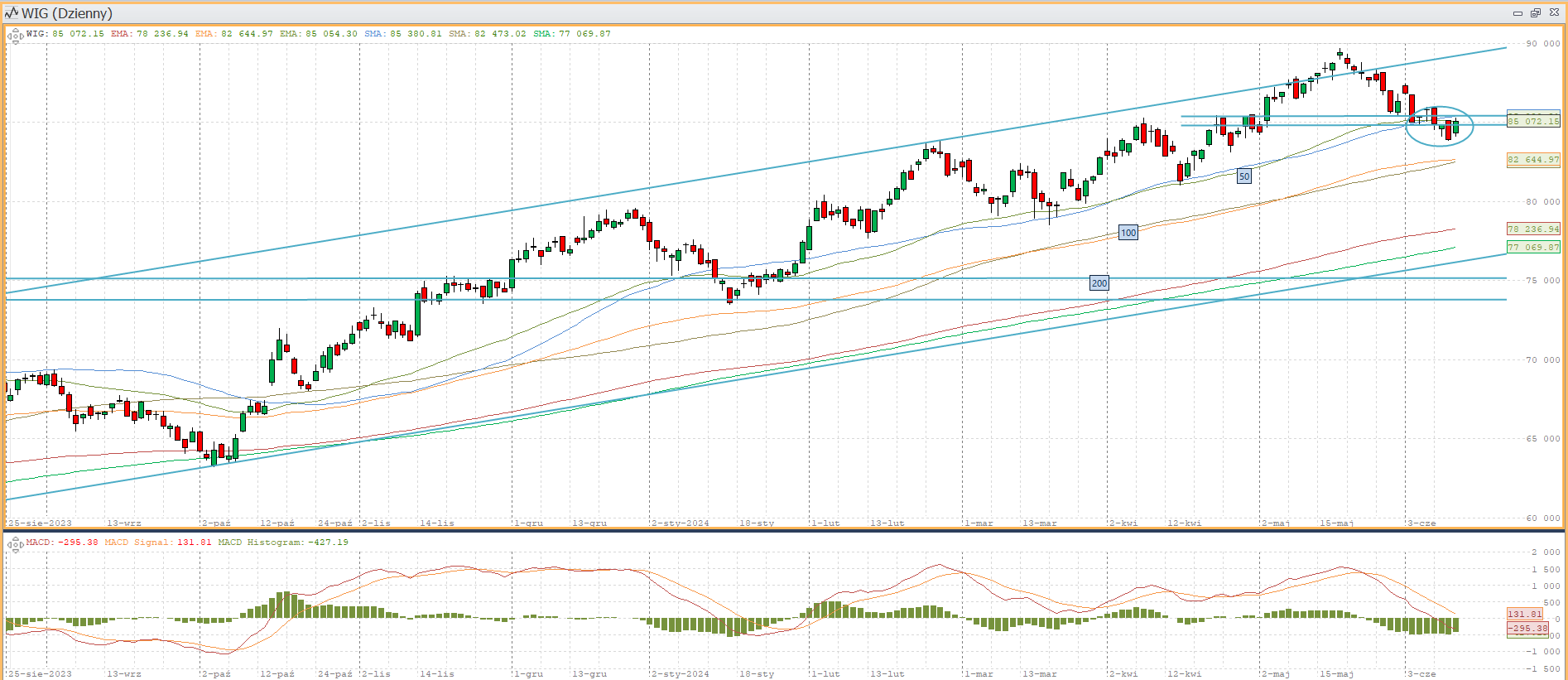
Task: Click the red 78 236.94 axis price tag
Action: (x=1533, y=229)
